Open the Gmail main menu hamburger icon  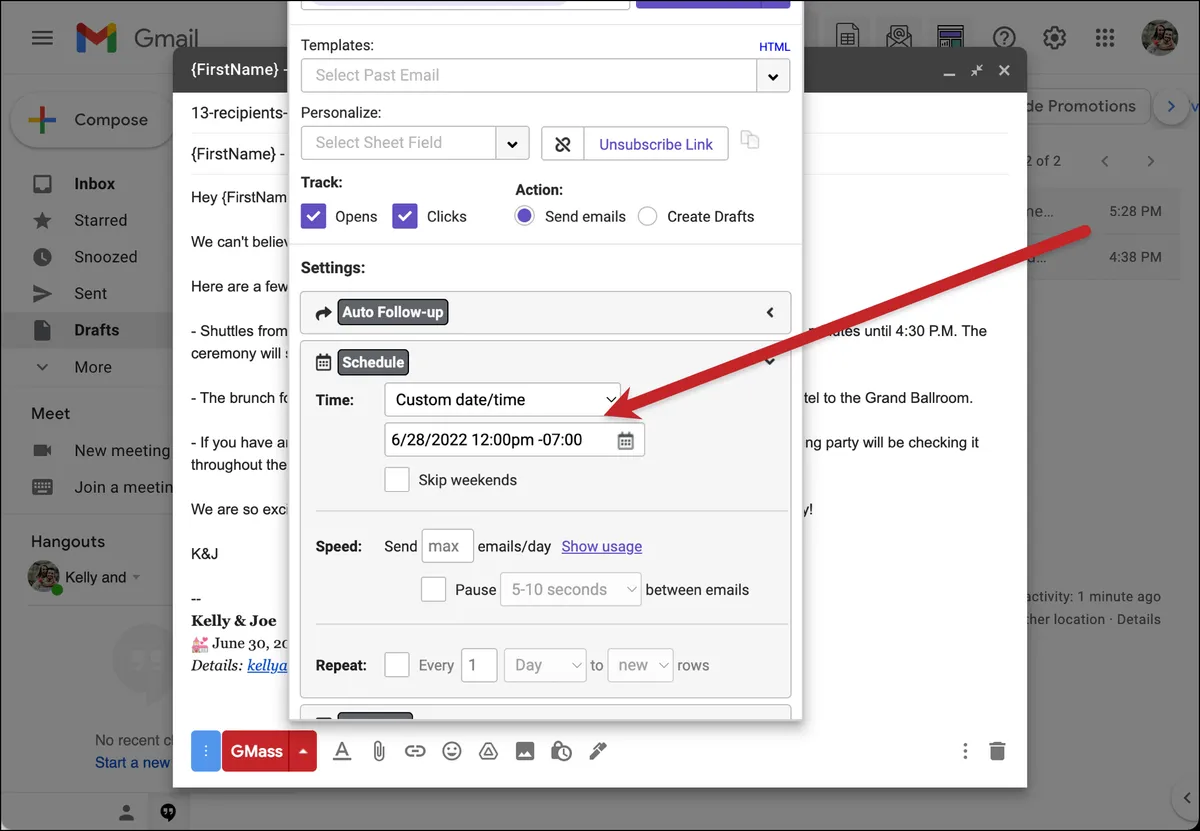[42, 38]
